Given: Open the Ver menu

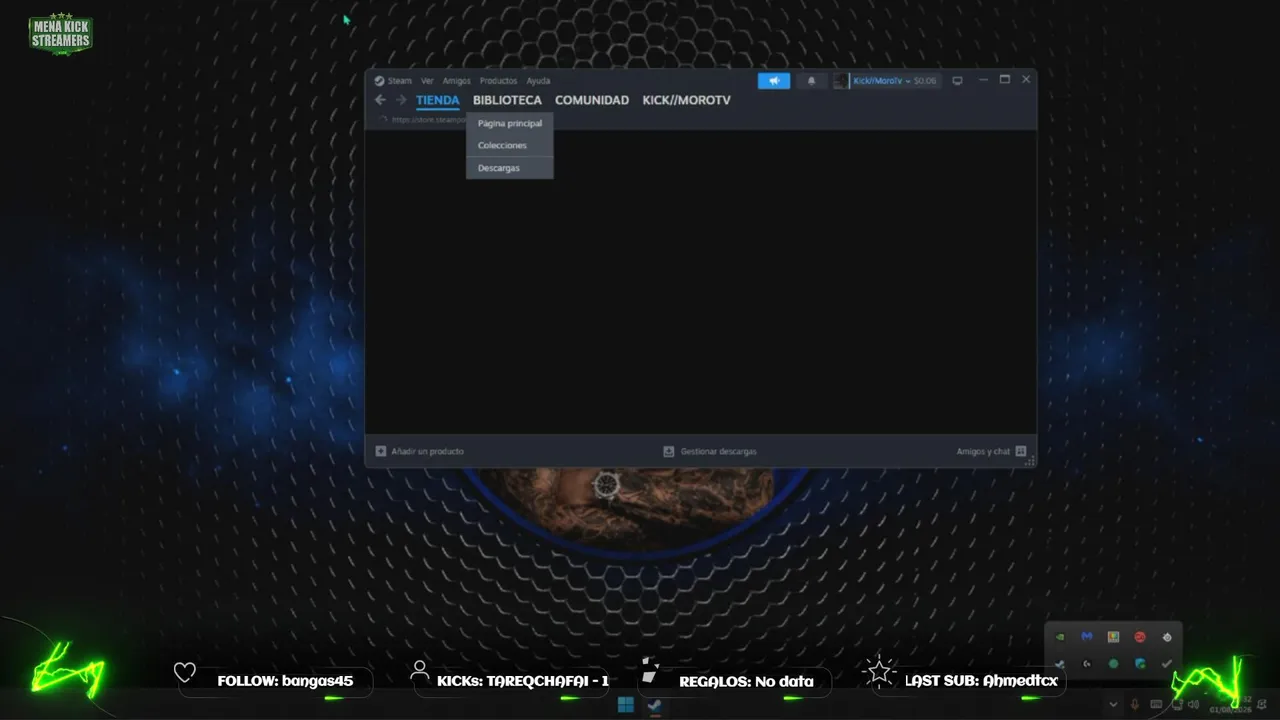Looking at the screenshot, I should pyautogui.click(x=427, y=81).
